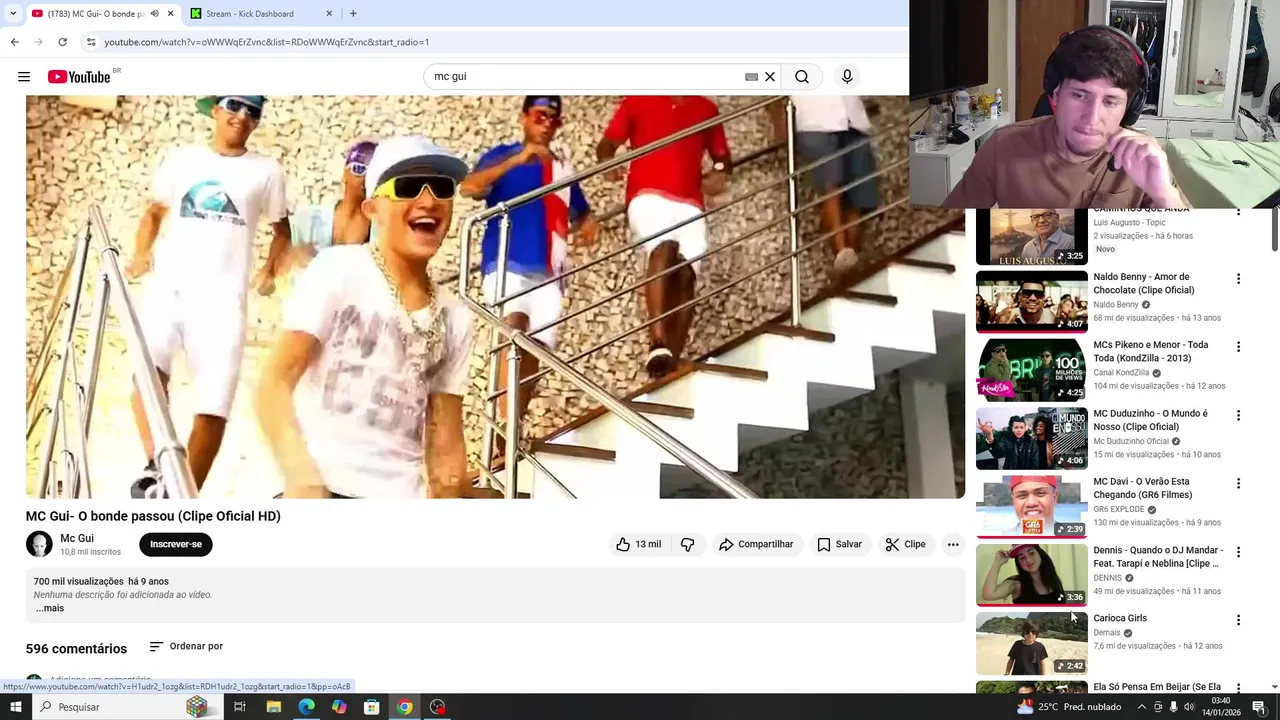Open Naldo Benny Amor de Chocolate thumbnail
Image resolution: width=1280 pixels, height=720 pixels.
[1031, 301]
